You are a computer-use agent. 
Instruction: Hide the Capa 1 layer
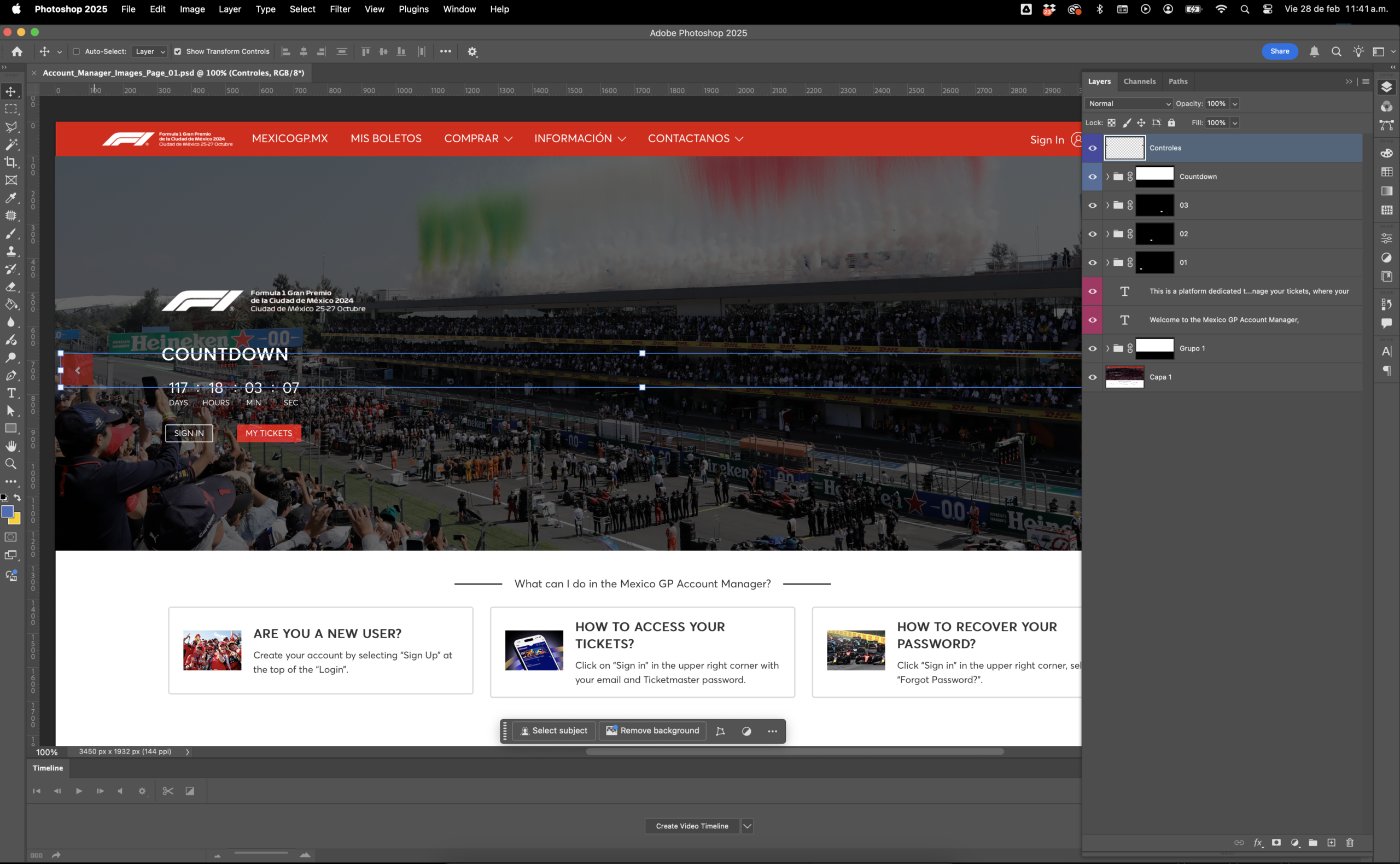coord(1093,377)
